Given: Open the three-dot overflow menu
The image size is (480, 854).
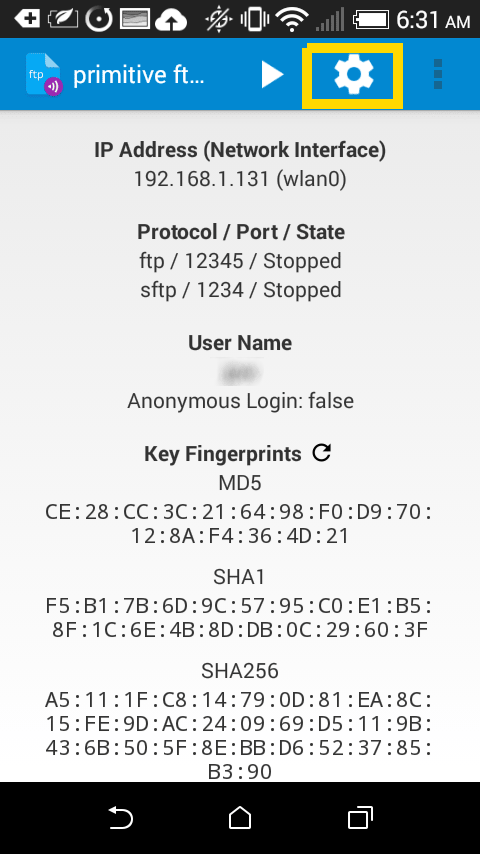Looking at the screenshot, I should pyautogui.click(x=438, y=74).
